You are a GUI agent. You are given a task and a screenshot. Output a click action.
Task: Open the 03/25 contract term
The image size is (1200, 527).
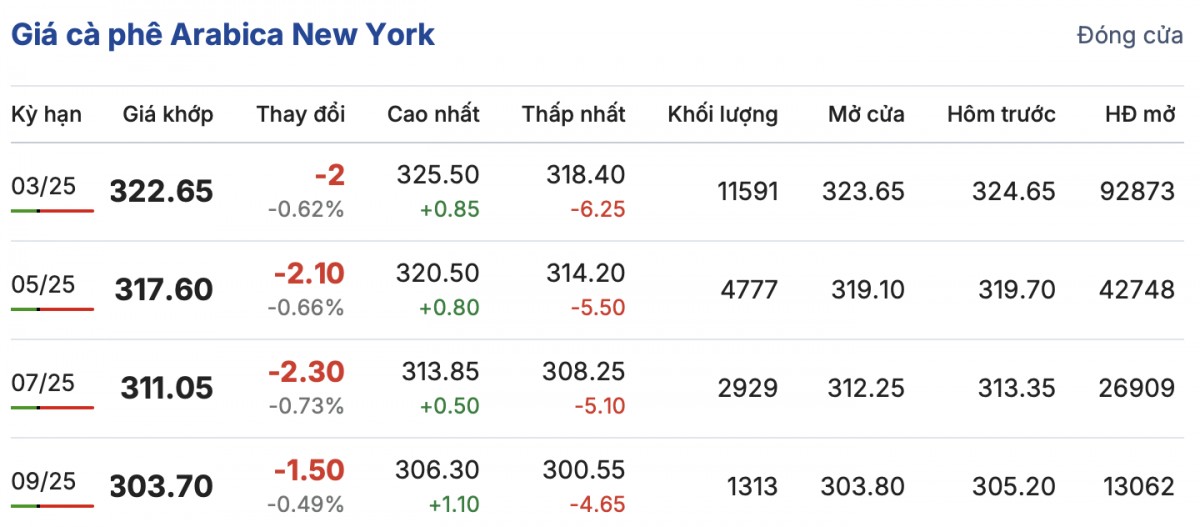43,186
